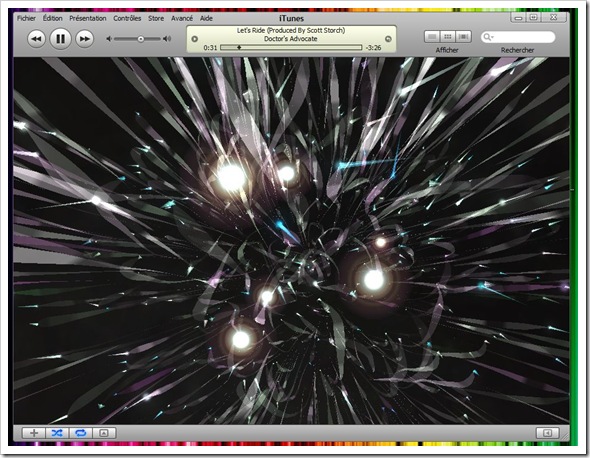Click the bottom-right sidebar toggle button
The width and height of the screenshot is (590, 458).
pos(547,433)
